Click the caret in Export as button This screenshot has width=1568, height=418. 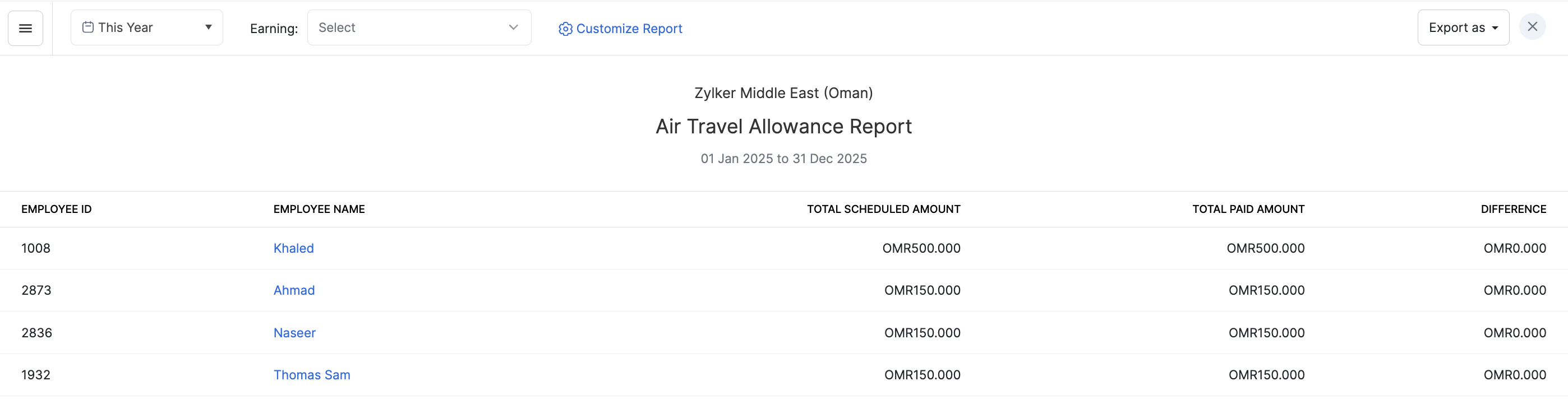pos(1495,29)
